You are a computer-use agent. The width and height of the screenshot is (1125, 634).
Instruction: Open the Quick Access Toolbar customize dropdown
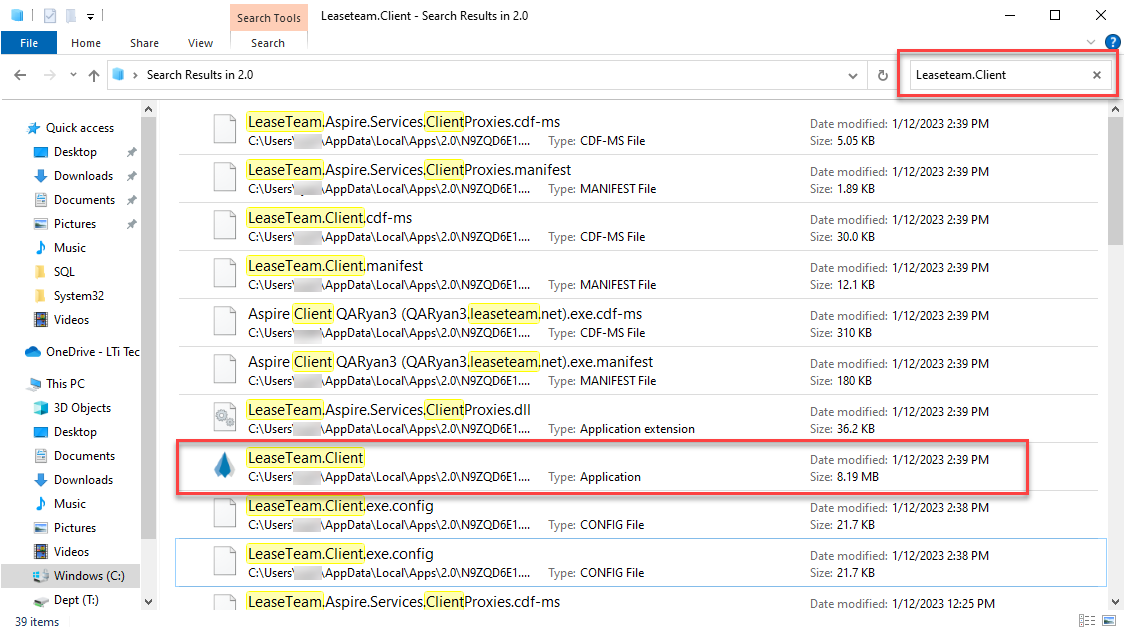pos(90,16)
